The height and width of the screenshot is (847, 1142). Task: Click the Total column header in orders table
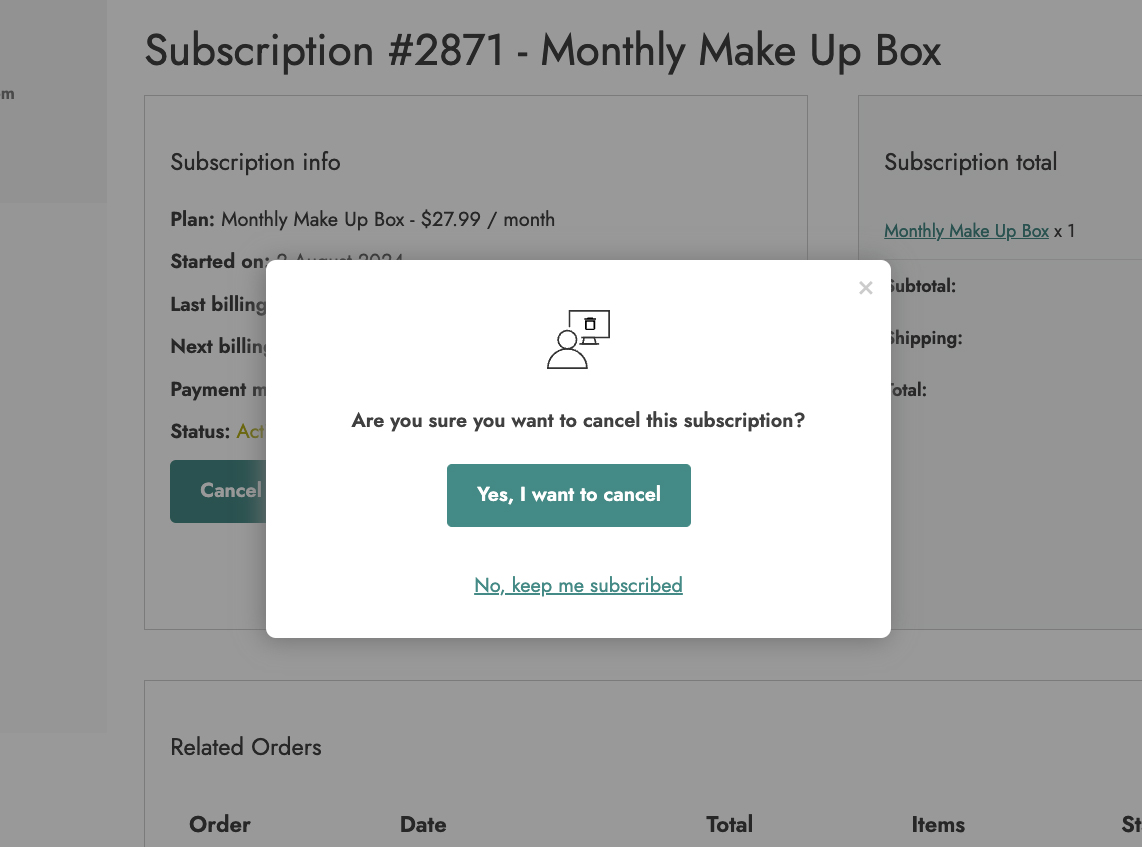(729, 825)
